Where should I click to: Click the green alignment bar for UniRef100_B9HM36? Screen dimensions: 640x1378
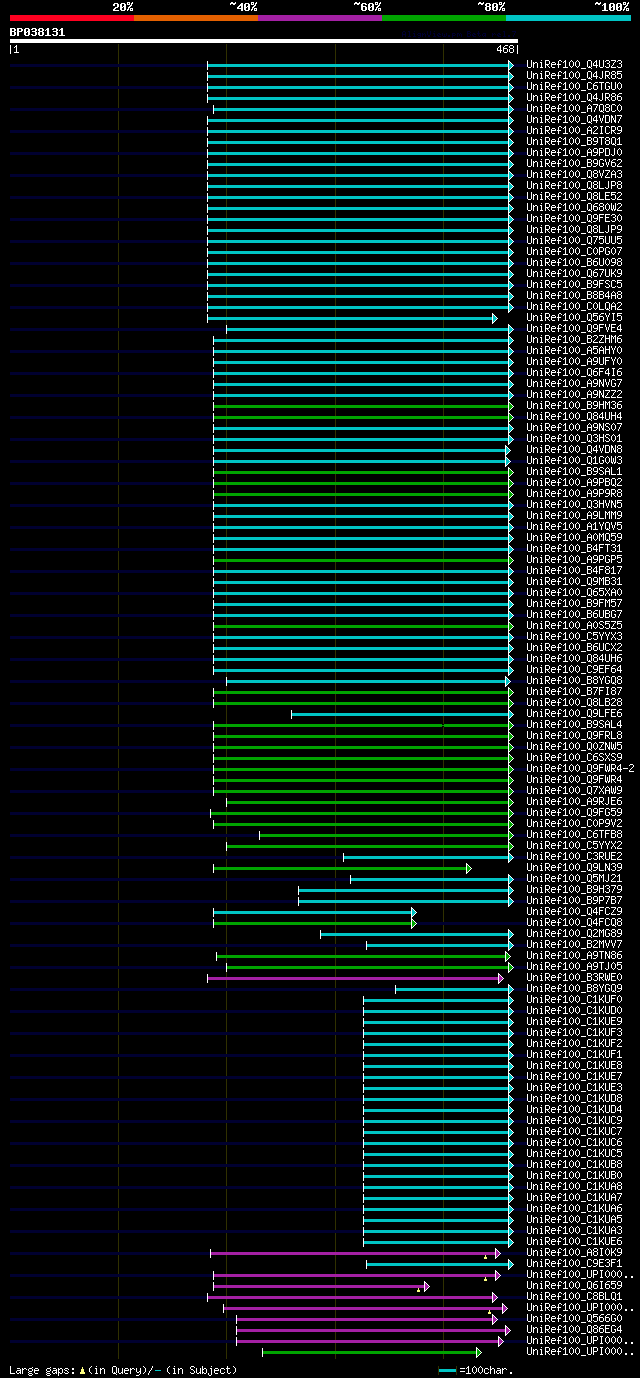point(362,406)
